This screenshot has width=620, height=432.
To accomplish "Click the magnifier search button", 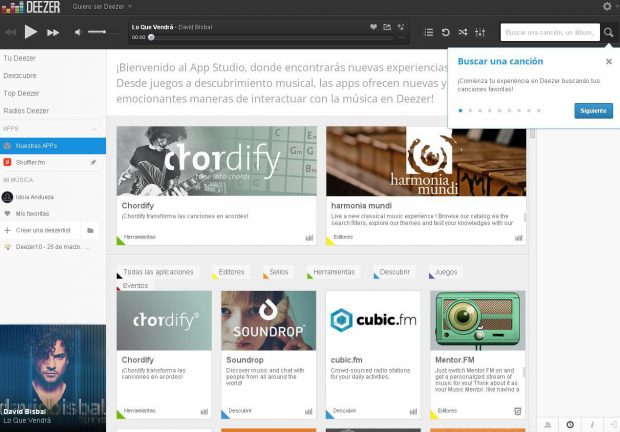I will [608, 32].
